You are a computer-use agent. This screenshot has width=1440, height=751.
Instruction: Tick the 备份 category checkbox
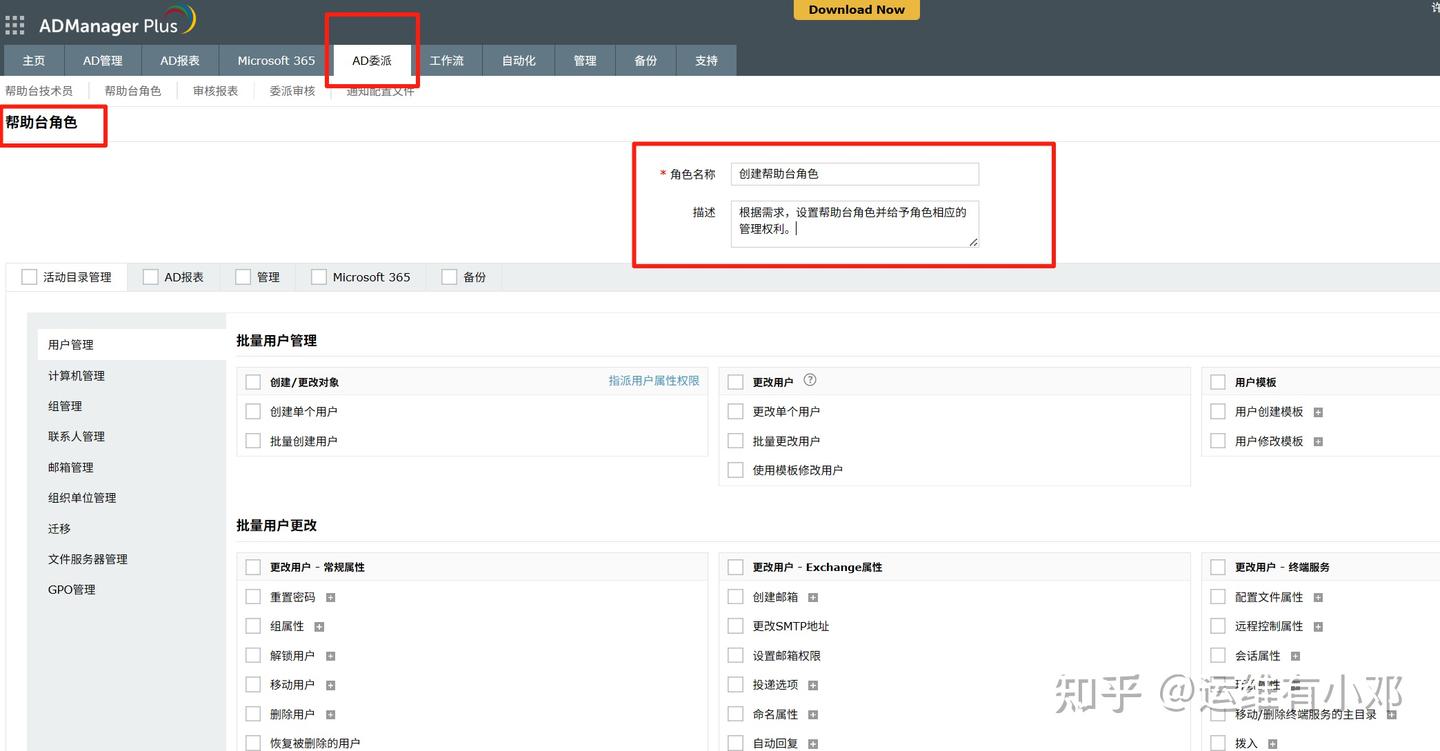coord(449,277)
